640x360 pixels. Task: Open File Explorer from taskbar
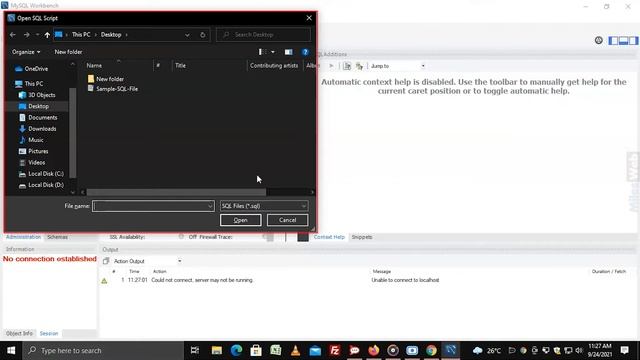tap(217, 351)
